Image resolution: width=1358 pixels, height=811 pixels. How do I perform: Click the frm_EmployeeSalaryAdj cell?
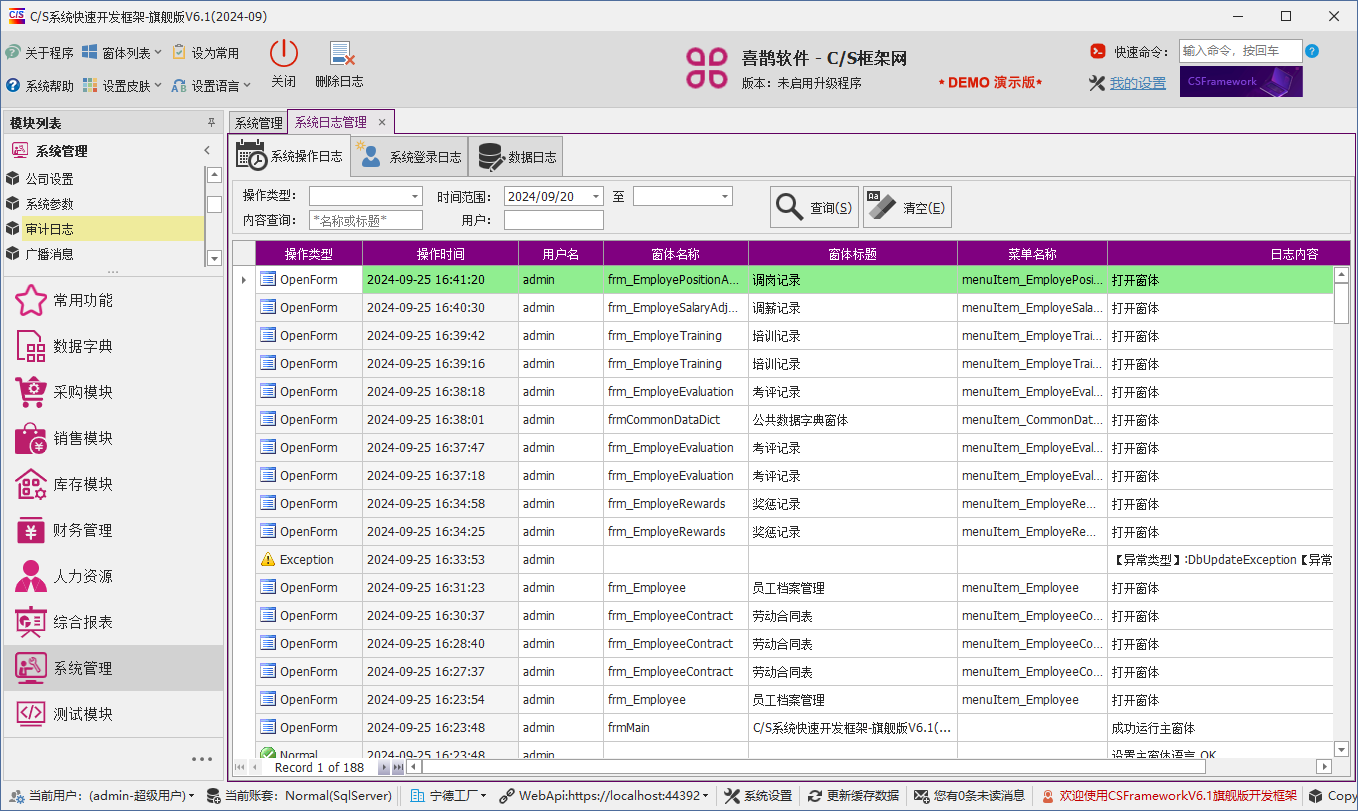tap(676, 308)
